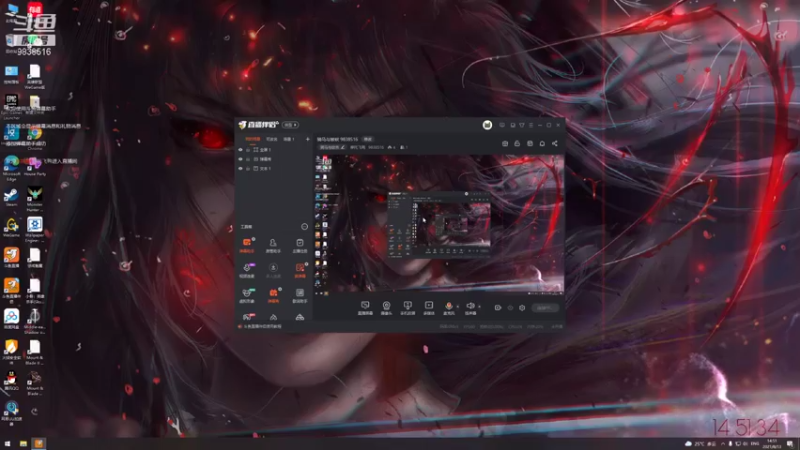Open Chrome desktop shortcut

point(35,137)
